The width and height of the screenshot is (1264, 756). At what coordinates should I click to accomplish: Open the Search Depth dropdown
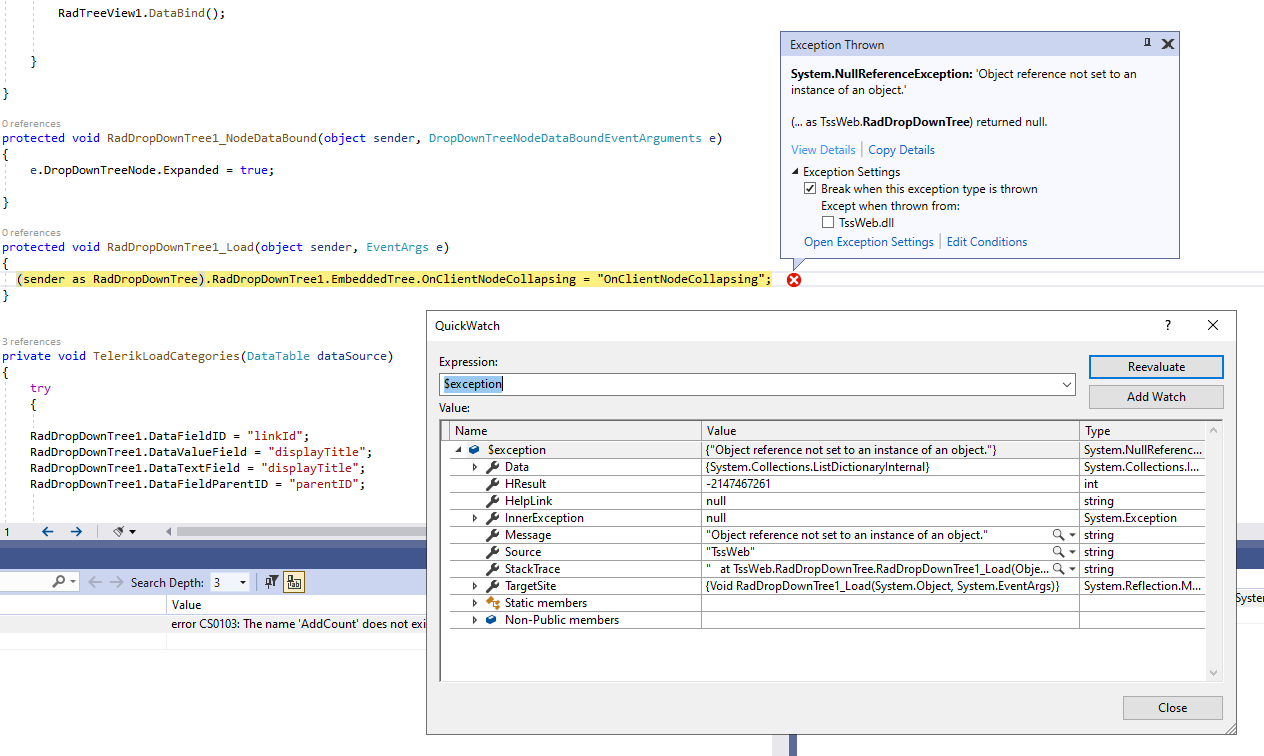(242, 582)
